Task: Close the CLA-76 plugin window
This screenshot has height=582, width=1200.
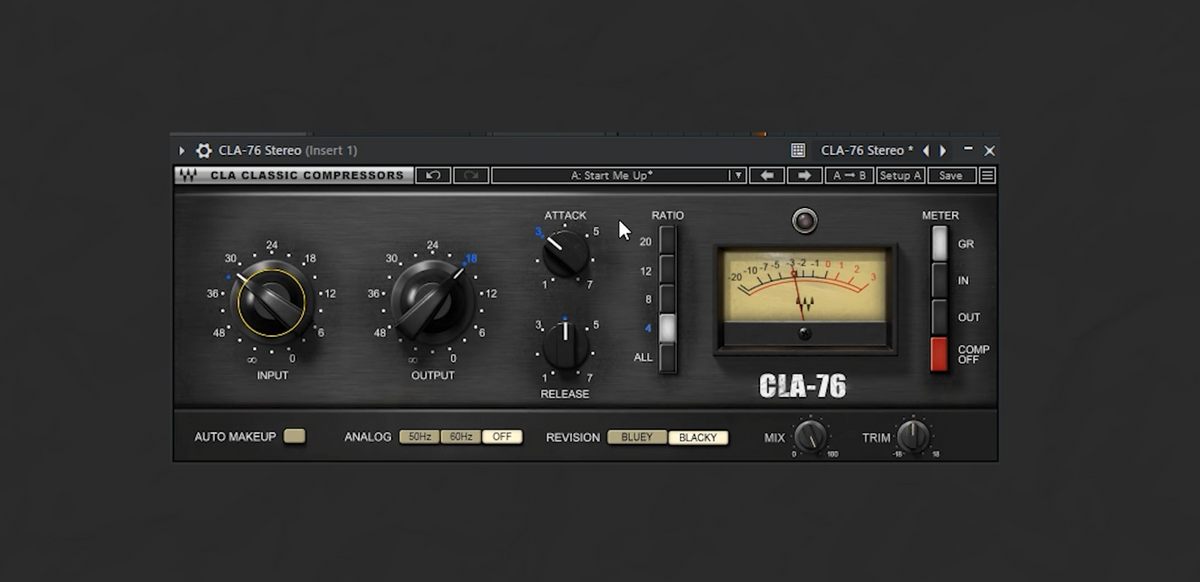Action: (989, 151)
